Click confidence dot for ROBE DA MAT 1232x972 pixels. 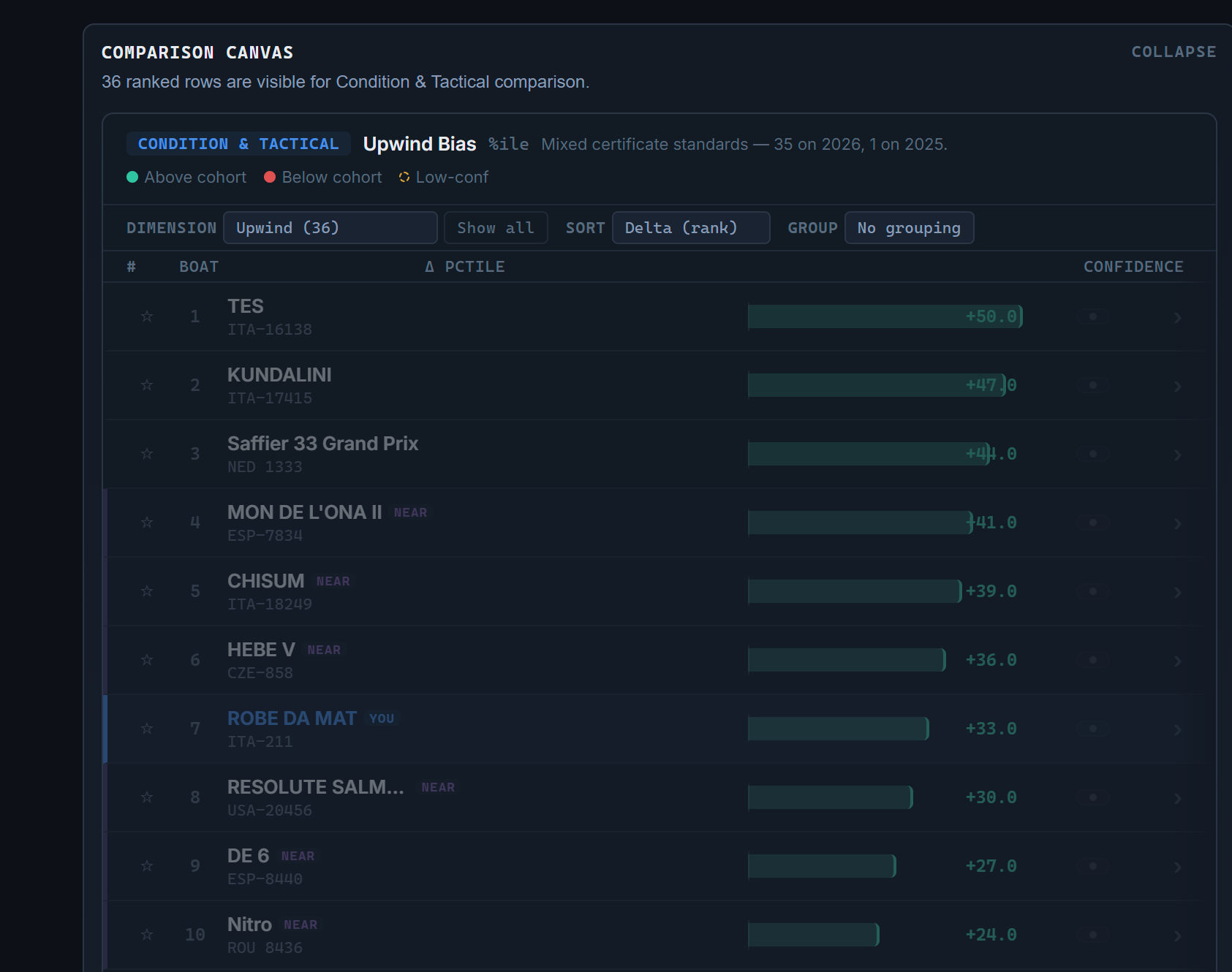click(x=1093, y=729)
